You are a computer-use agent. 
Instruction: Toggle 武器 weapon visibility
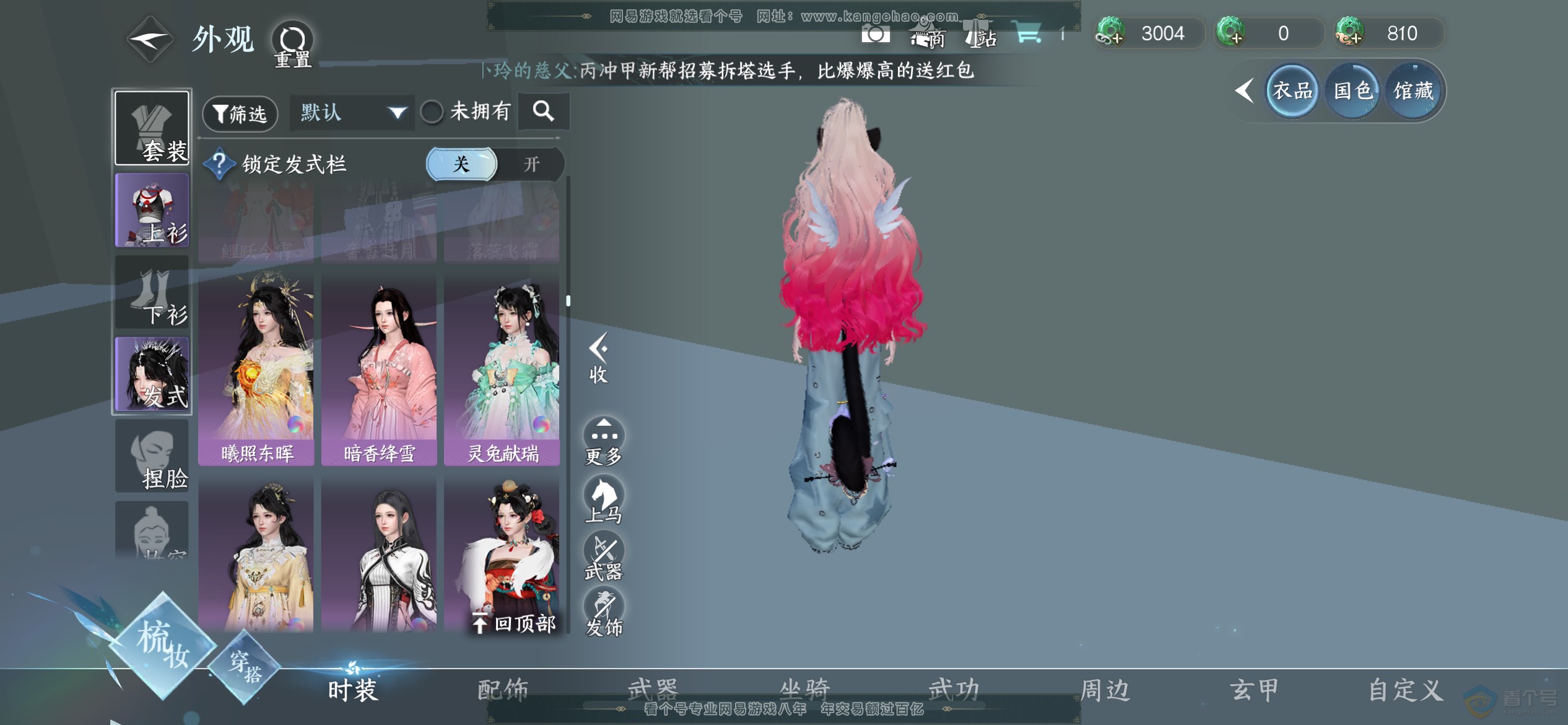(x=604, y=556)
